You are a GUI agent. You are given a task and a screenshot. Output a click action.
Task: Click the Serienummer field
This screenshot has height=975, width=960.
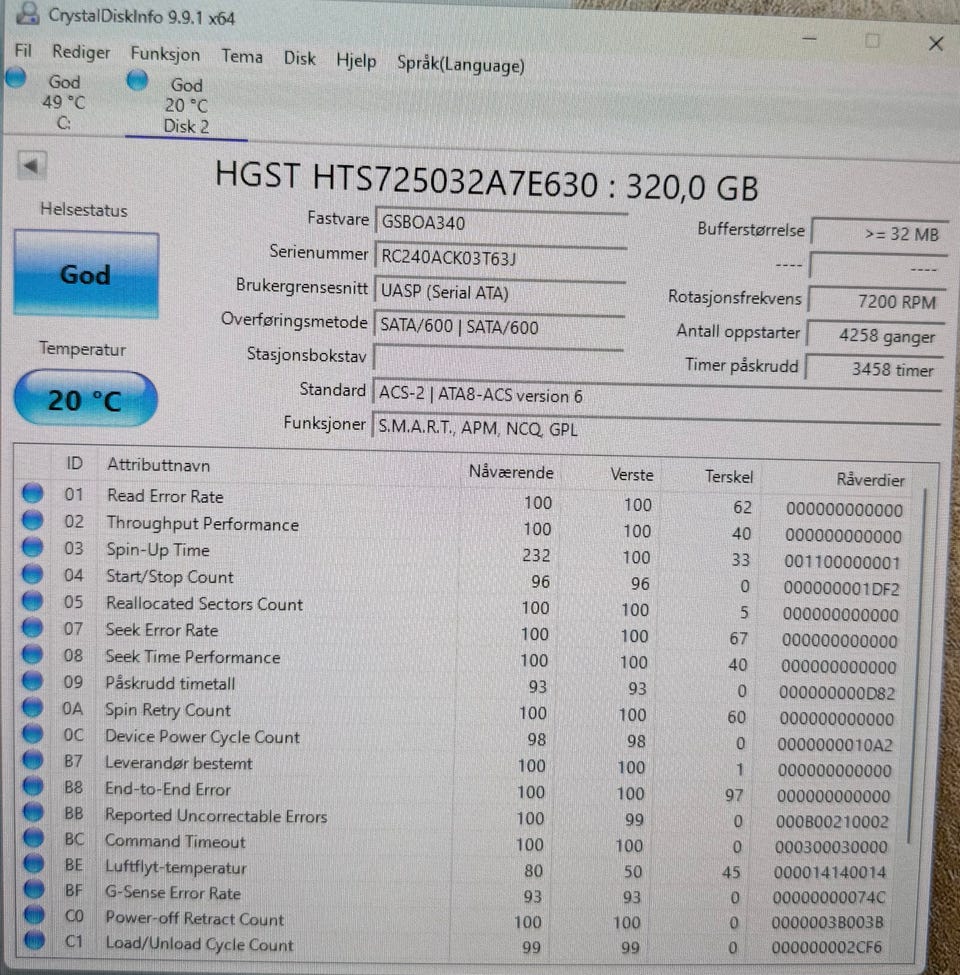coord(500,257)
